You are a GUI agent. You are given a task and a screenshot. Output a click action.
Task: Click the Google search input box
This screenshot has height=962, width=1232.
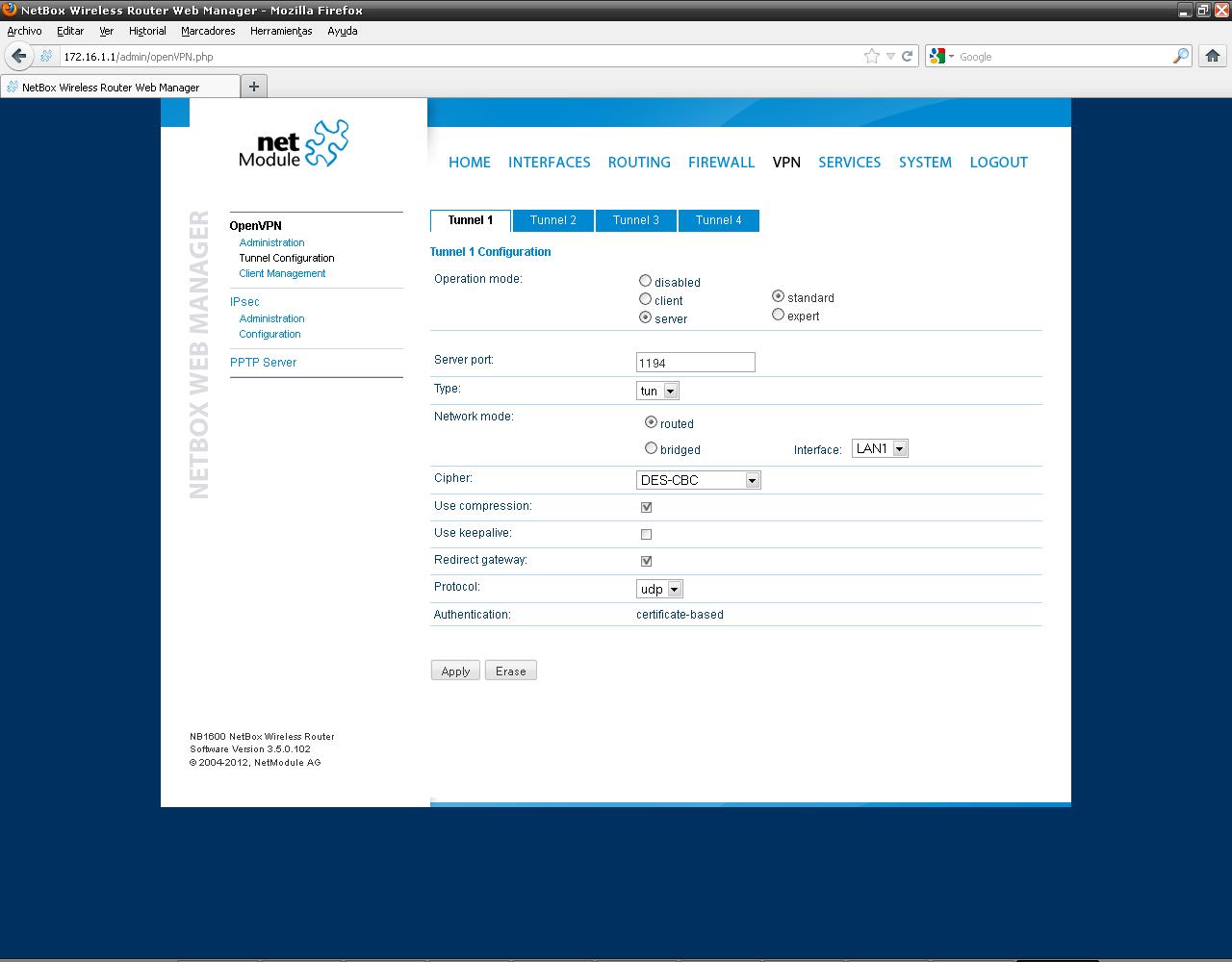pos(1064,57)
